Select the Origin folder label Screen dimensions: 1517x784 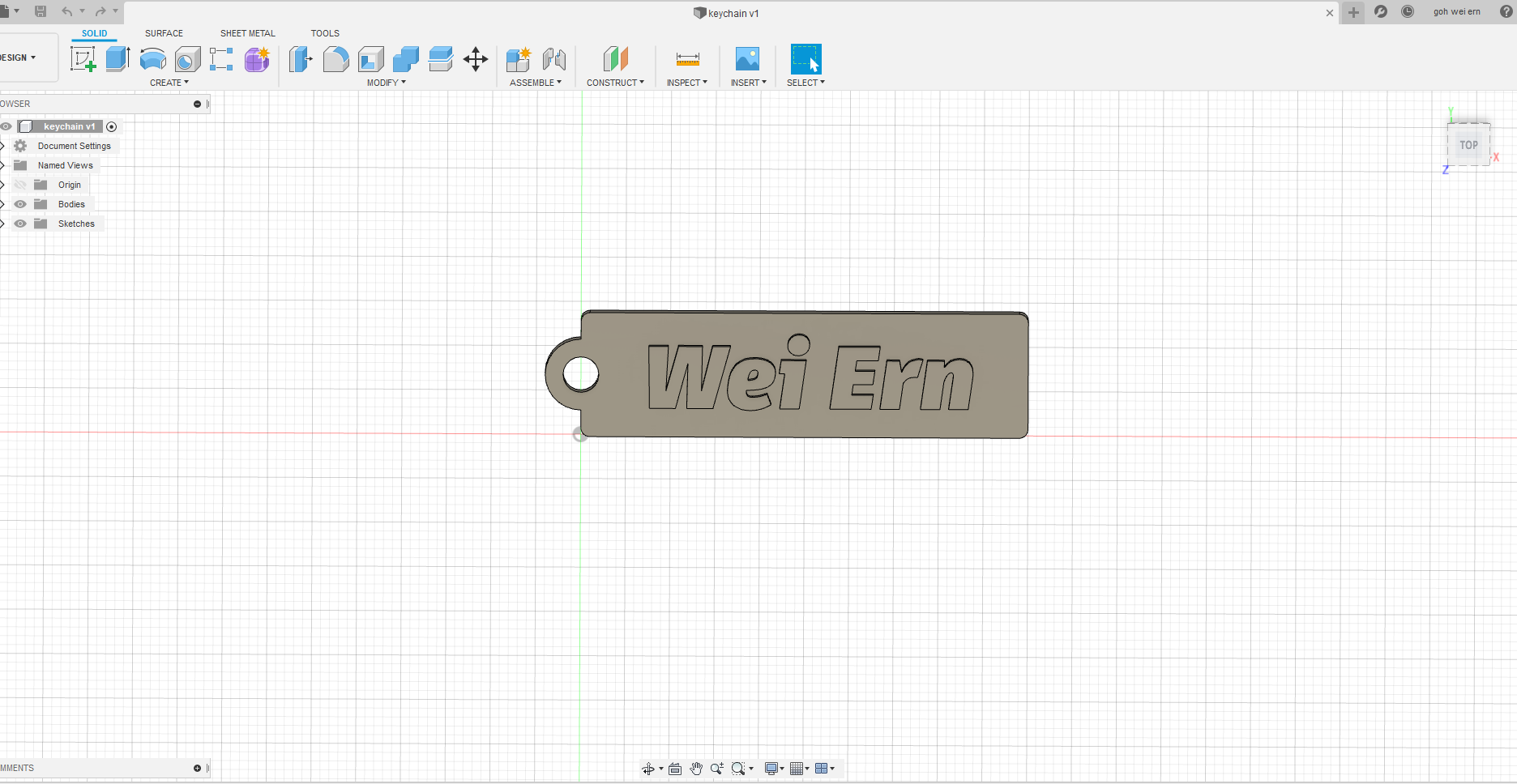70,185
